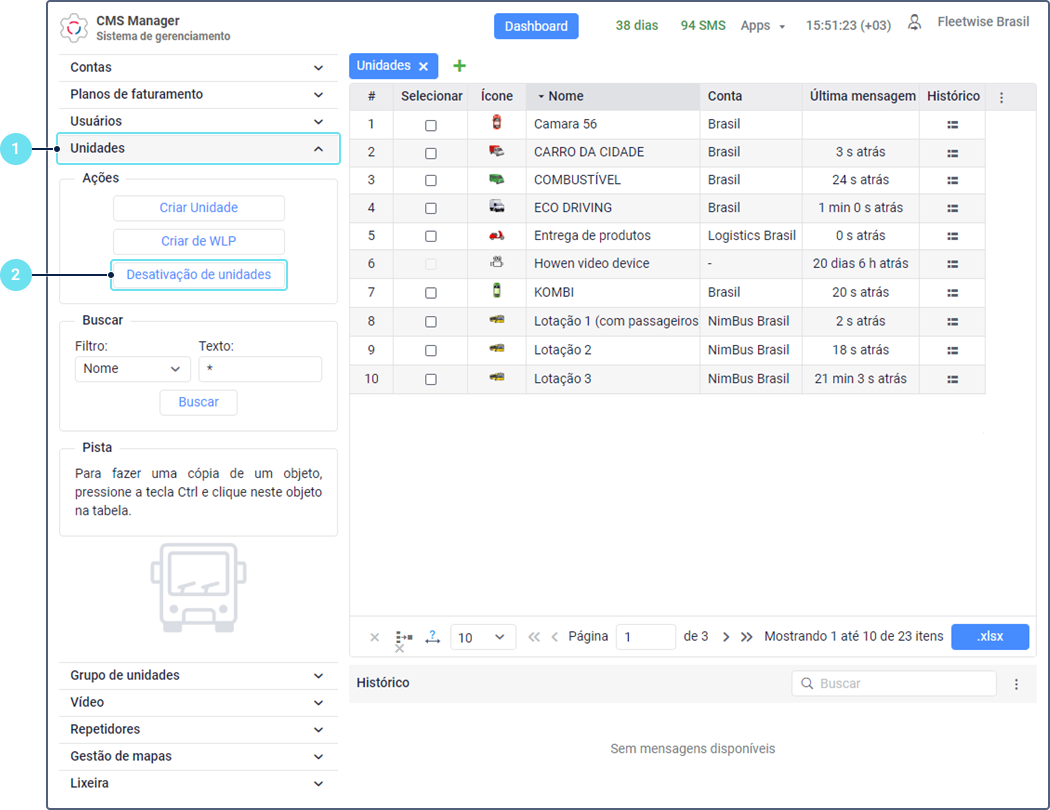The height and width of the screenshot is (810, 1050).
Task: Click the KOMBI green unit icon
Action: [x=497, y=291]
